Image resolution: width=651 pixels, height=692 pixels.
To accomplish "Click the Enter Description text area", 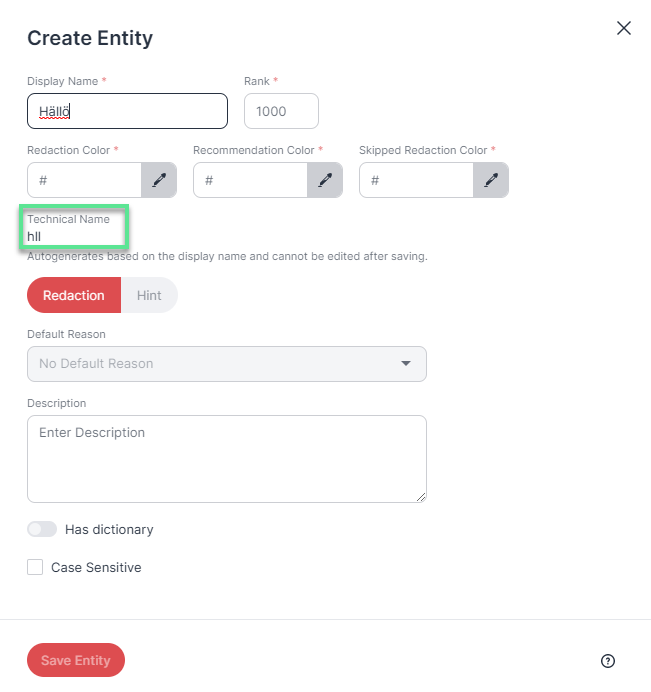I will (x=227, y=459).
